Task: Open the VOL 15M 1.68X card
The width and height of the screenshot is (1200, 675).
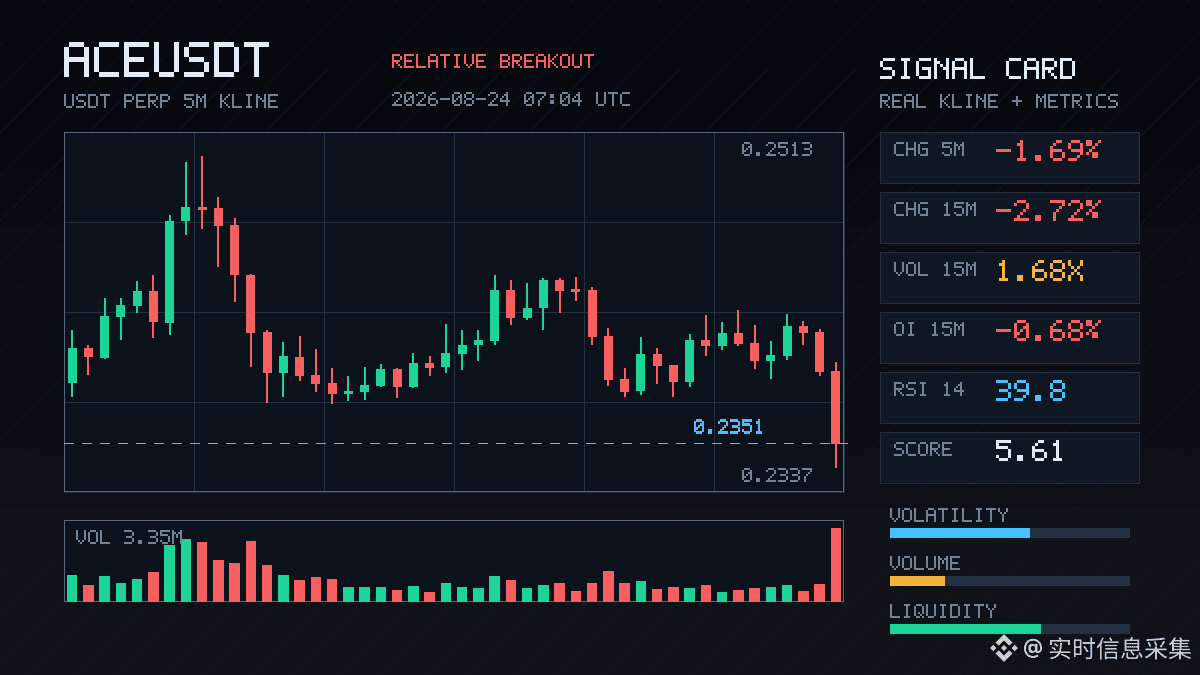Action: pyautogui.click(x=1009, y=277)
